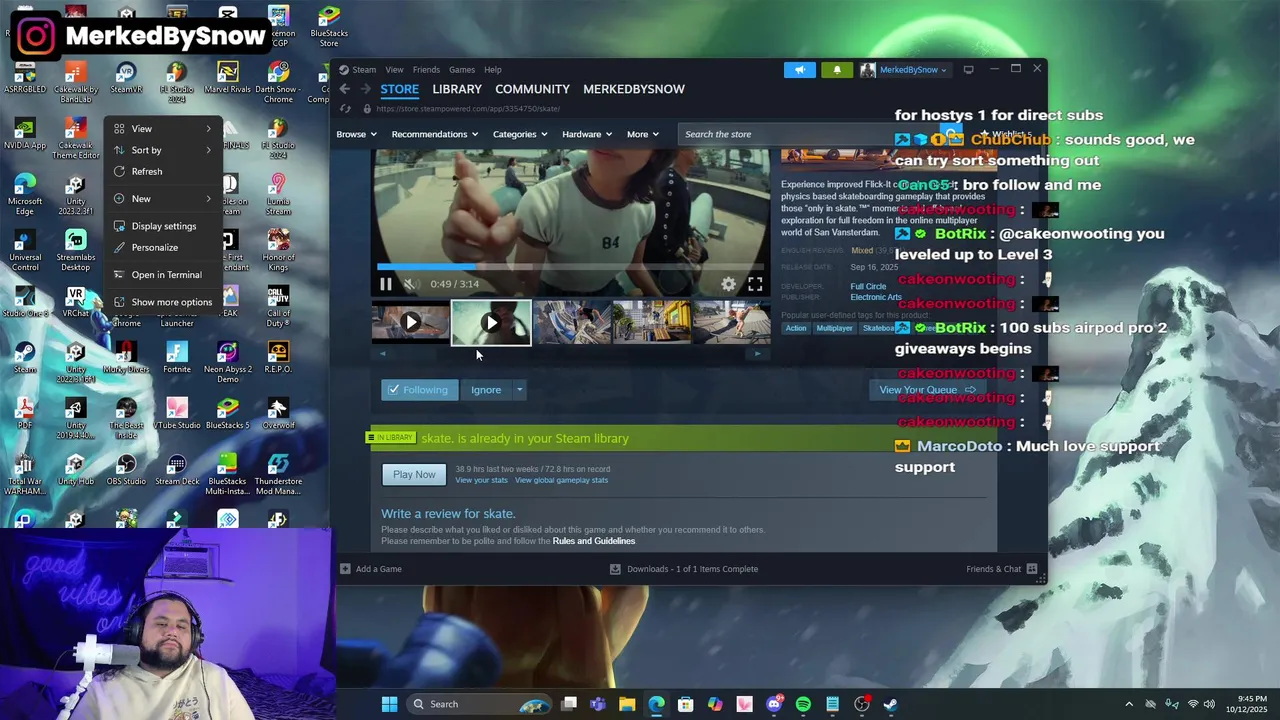Image resolution: width=1280 pixels, height=720 pixels.
Task: Select the OBS Studio desktop icon
Action: [126, 470]
